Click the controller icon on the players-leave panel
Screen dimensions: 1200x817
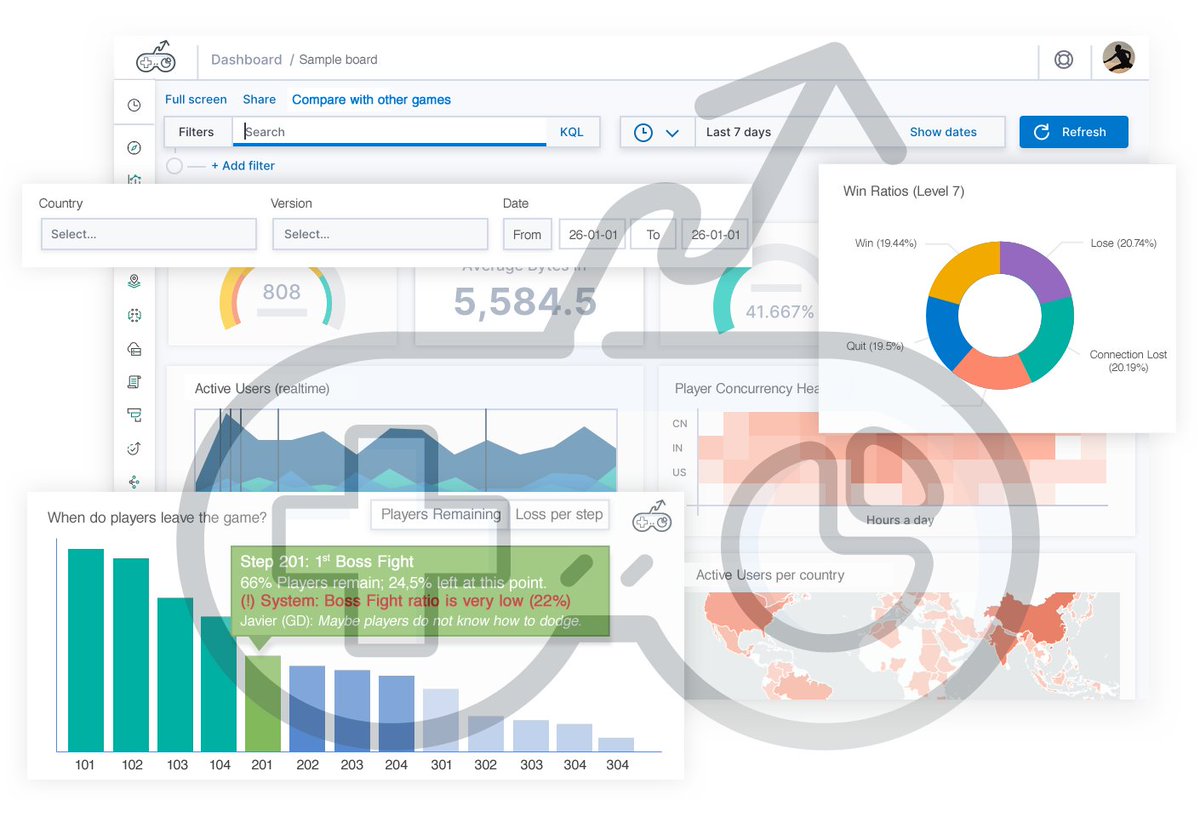[651, 515]
